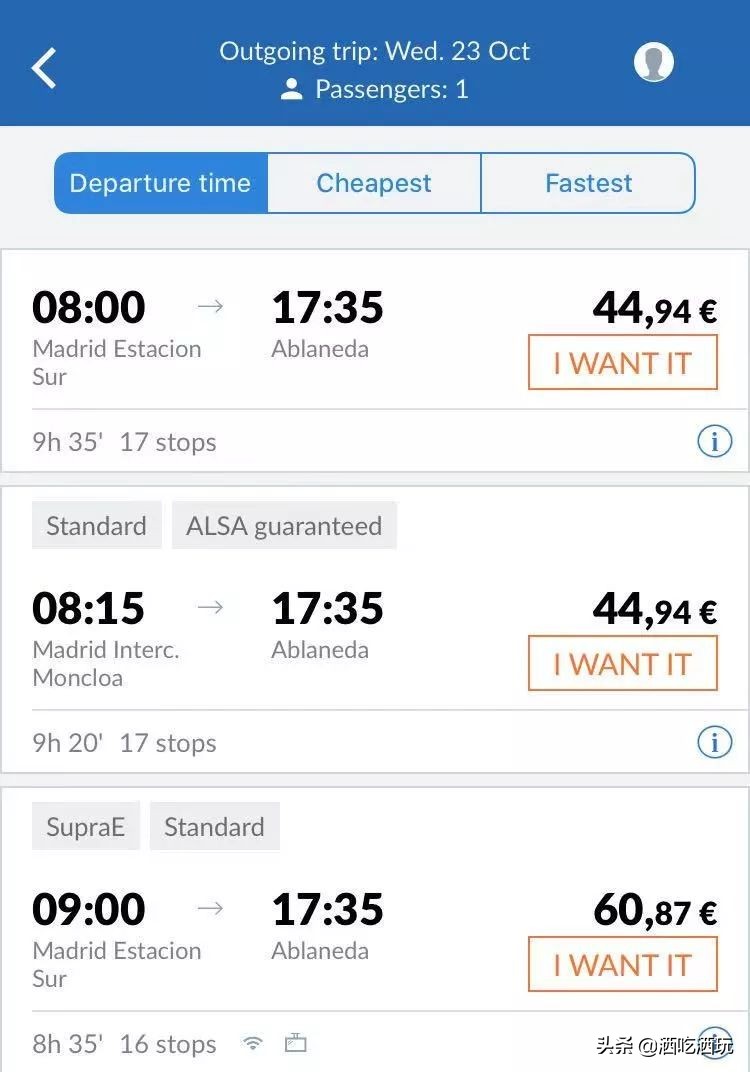The height and width of the screenshot is (1072, 750).
Task: Tap the SupraE service tag
Action: (86, 827)
